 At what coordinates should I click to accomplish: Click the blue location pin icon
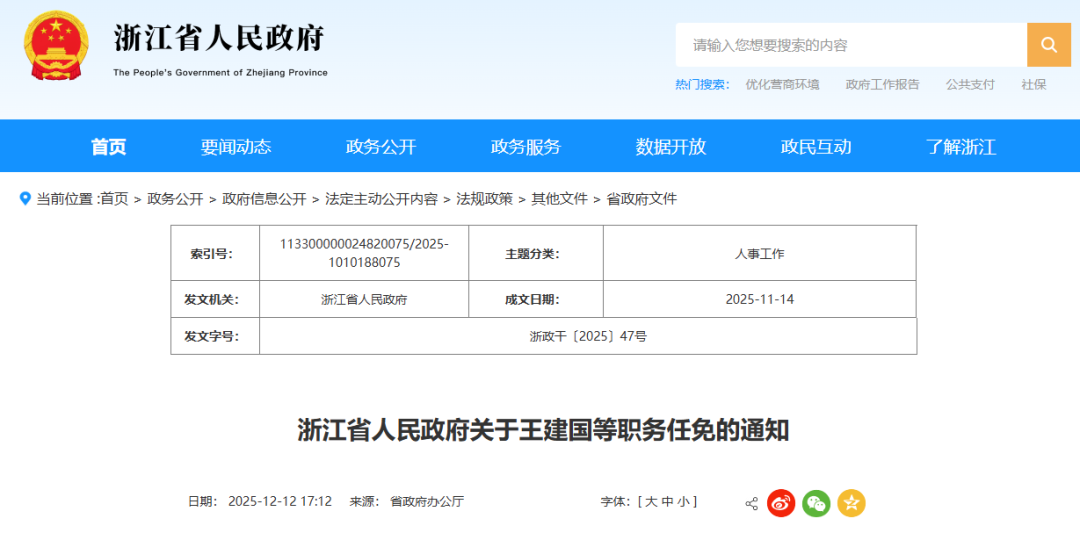pyautogui.click(x=26, y=198)
